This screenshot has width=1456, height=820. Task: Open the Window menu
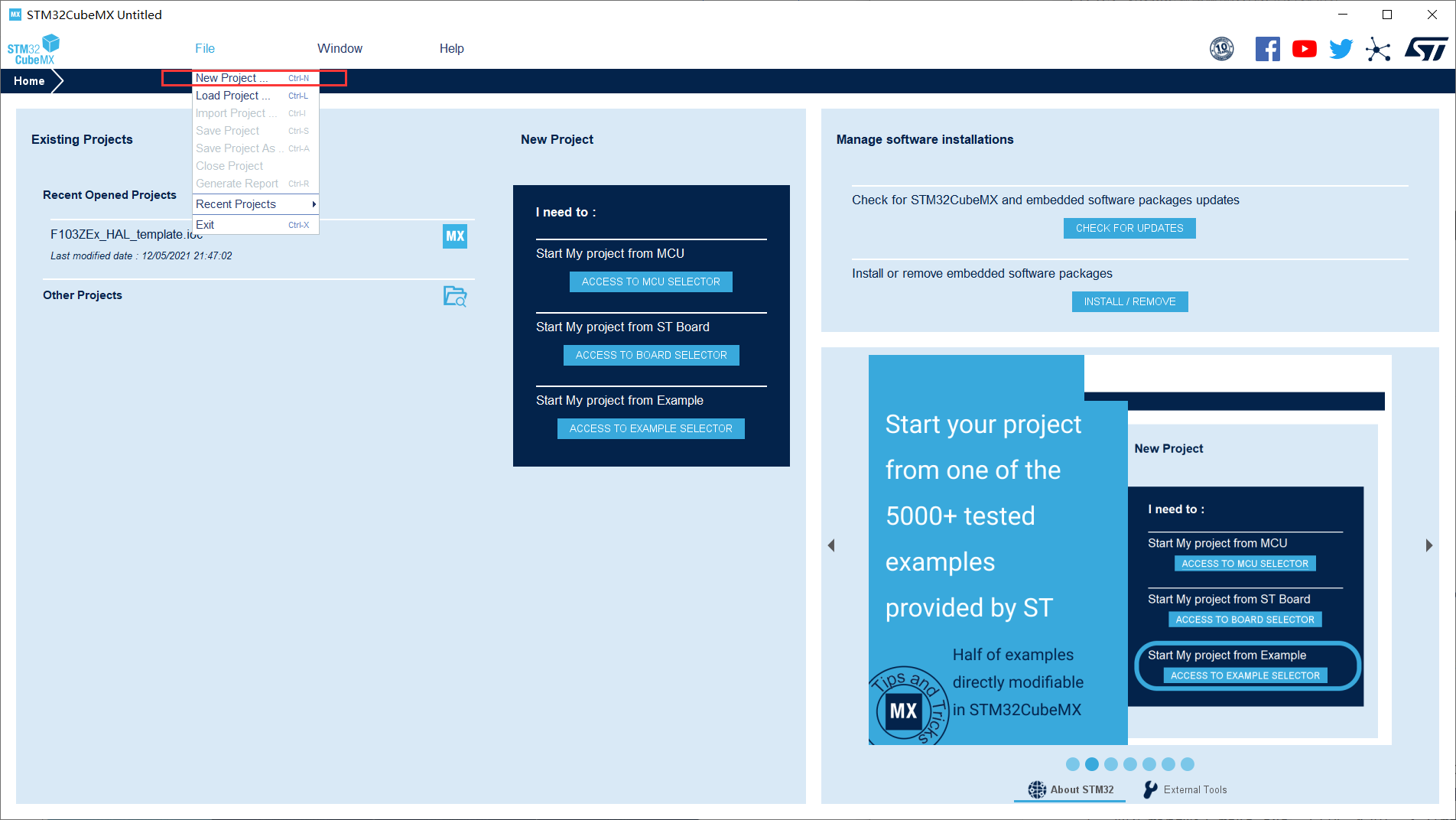pos(340,48)
